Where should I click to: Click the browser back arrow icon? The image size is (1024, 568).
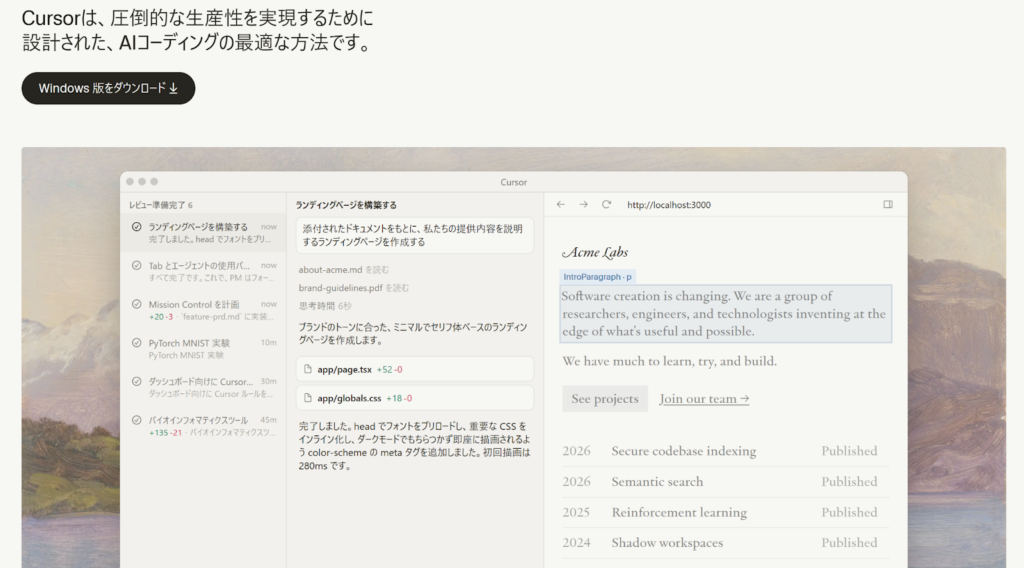tap(561, 205)
